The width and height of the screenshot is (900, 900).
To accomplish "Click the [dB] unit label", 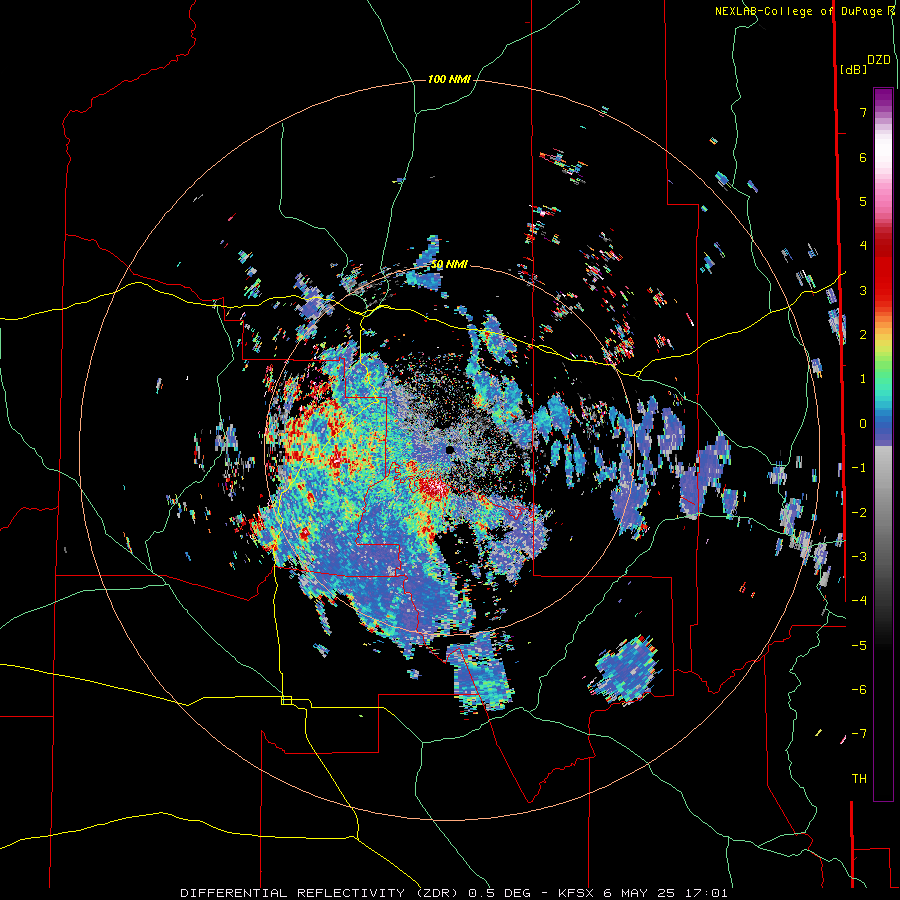I will click(x=854, y=69).
